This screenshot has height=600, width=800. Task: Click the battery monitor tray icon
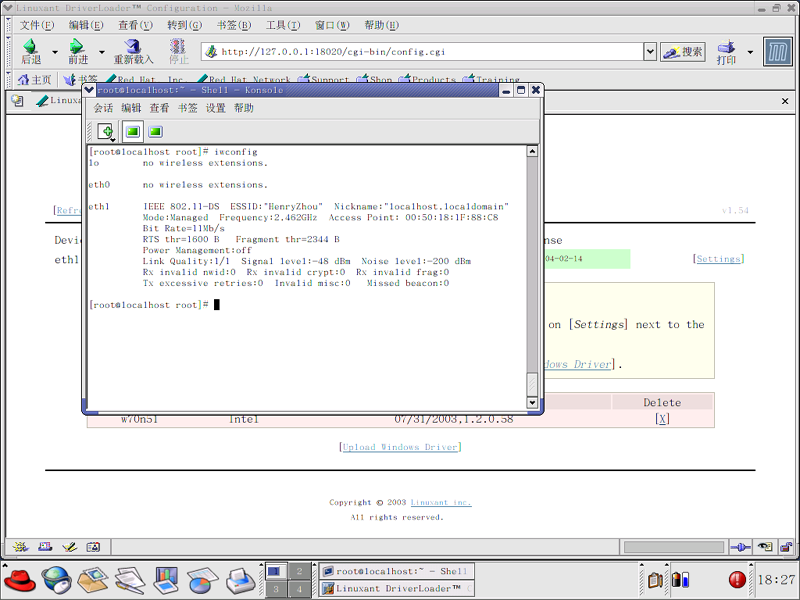pos(680,580)
